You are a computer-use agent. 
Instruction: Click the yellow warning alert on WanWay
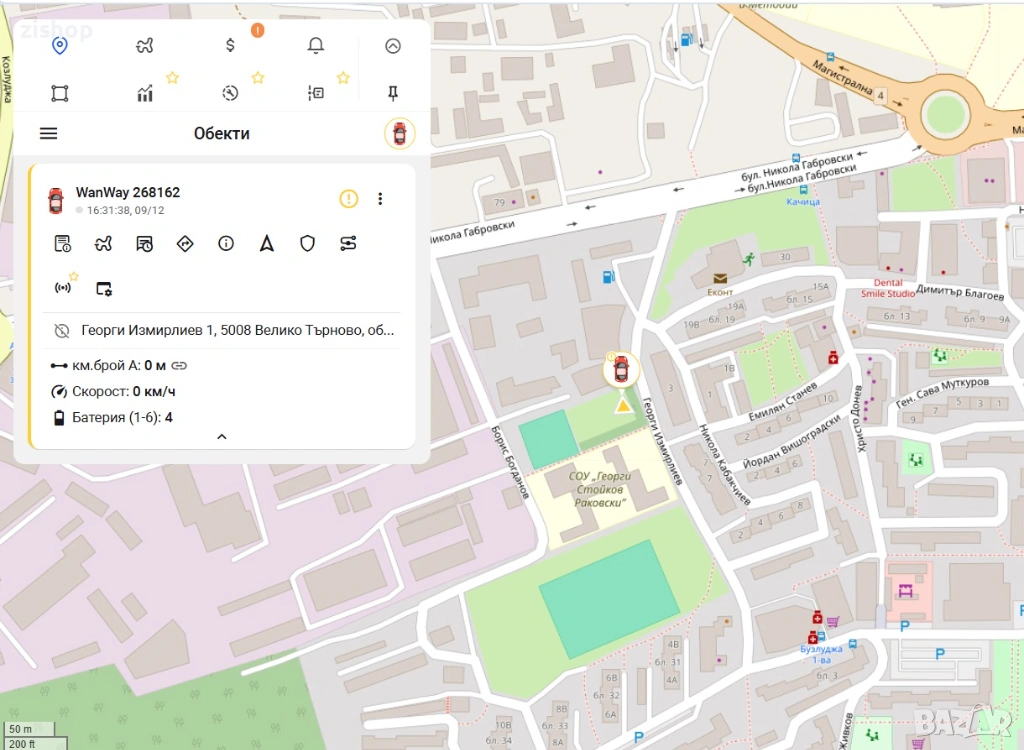(348, 199)
